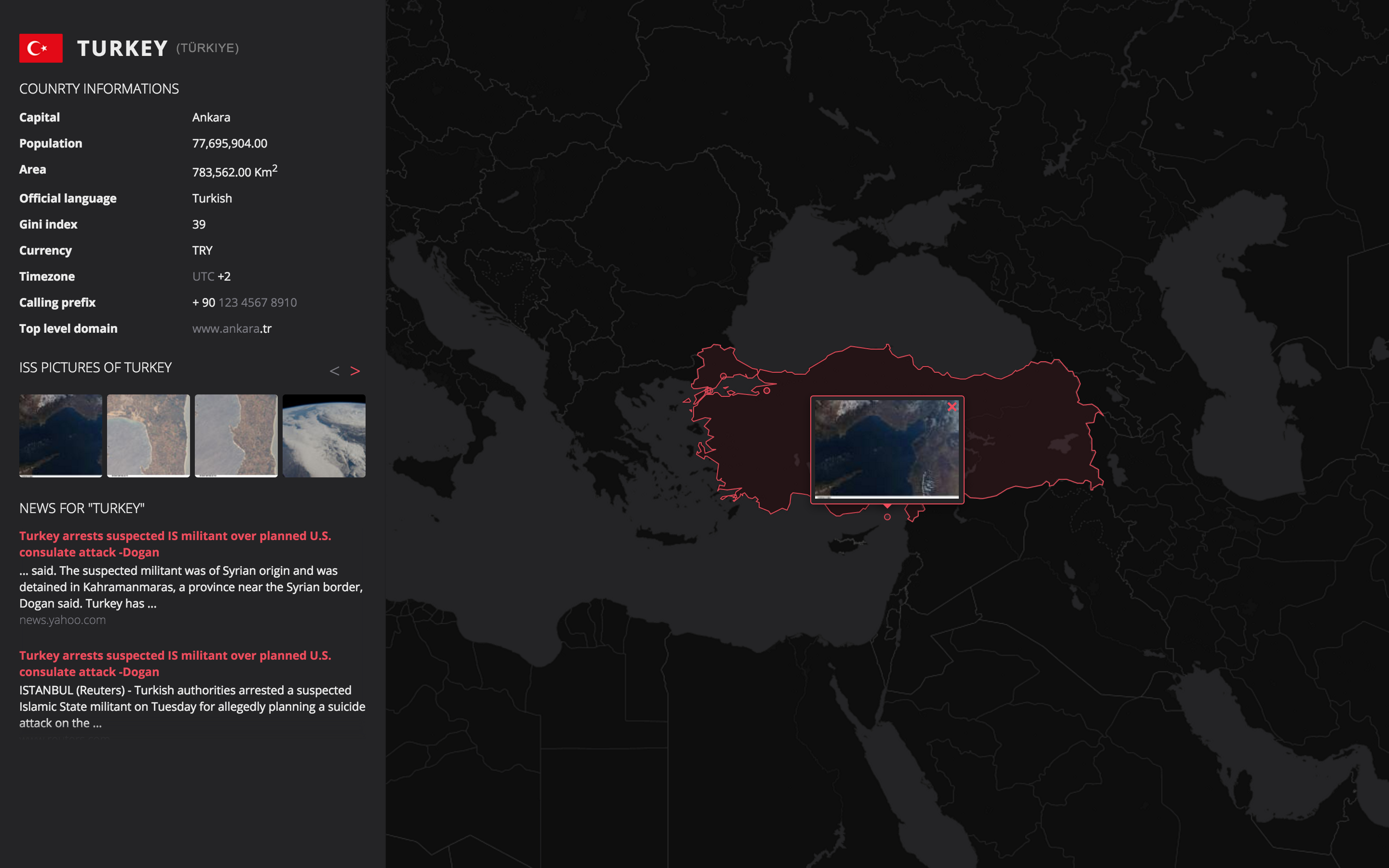Show previous ISS pictures with left arrow
The image size is (1389, 868).
pyautogui.click(x=335, y=371)
